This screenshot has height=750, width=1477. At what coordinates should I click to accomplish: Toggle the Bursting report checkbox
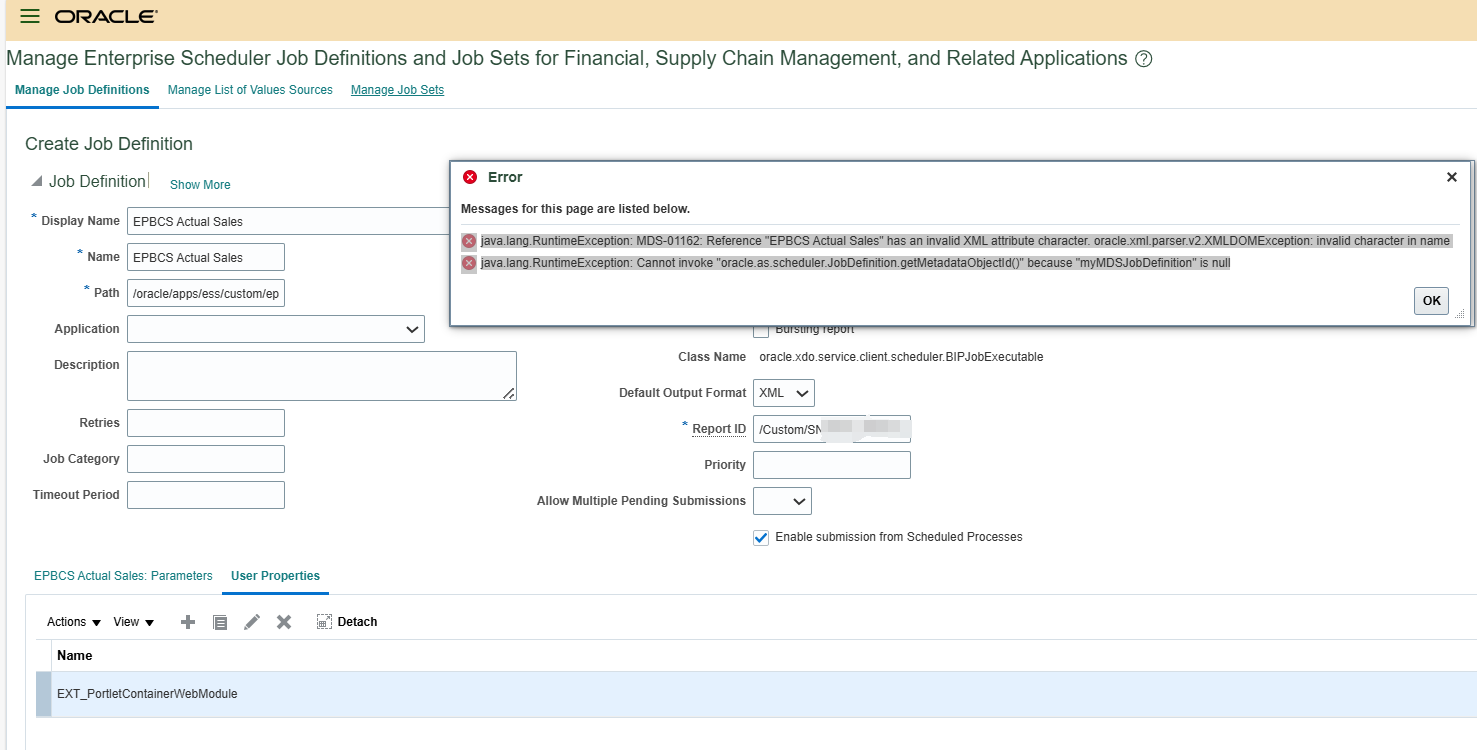click(761, 329)
